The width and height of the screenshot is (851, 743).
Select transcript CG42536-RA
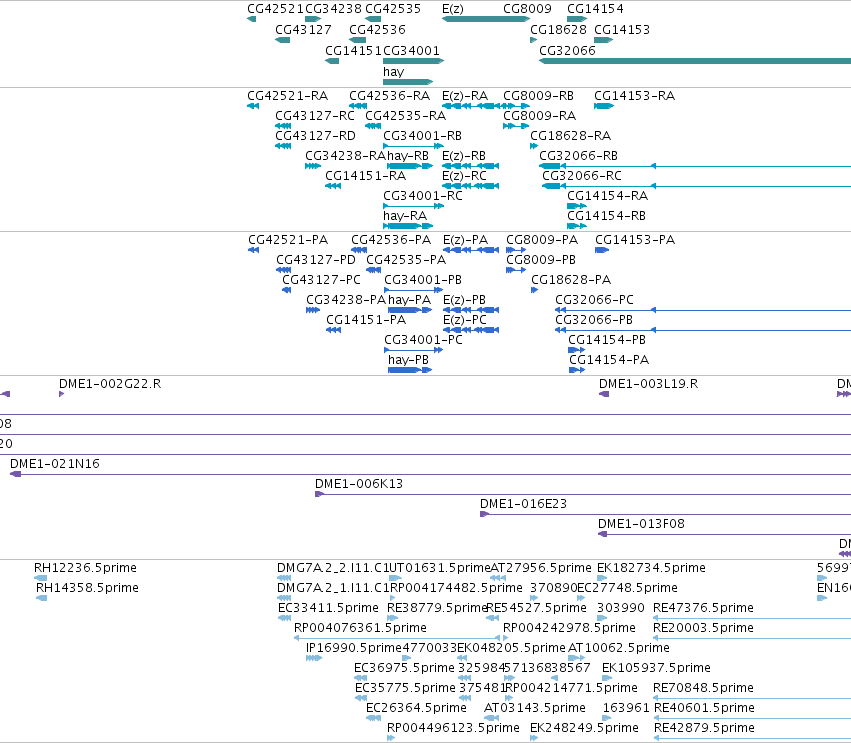390,96
